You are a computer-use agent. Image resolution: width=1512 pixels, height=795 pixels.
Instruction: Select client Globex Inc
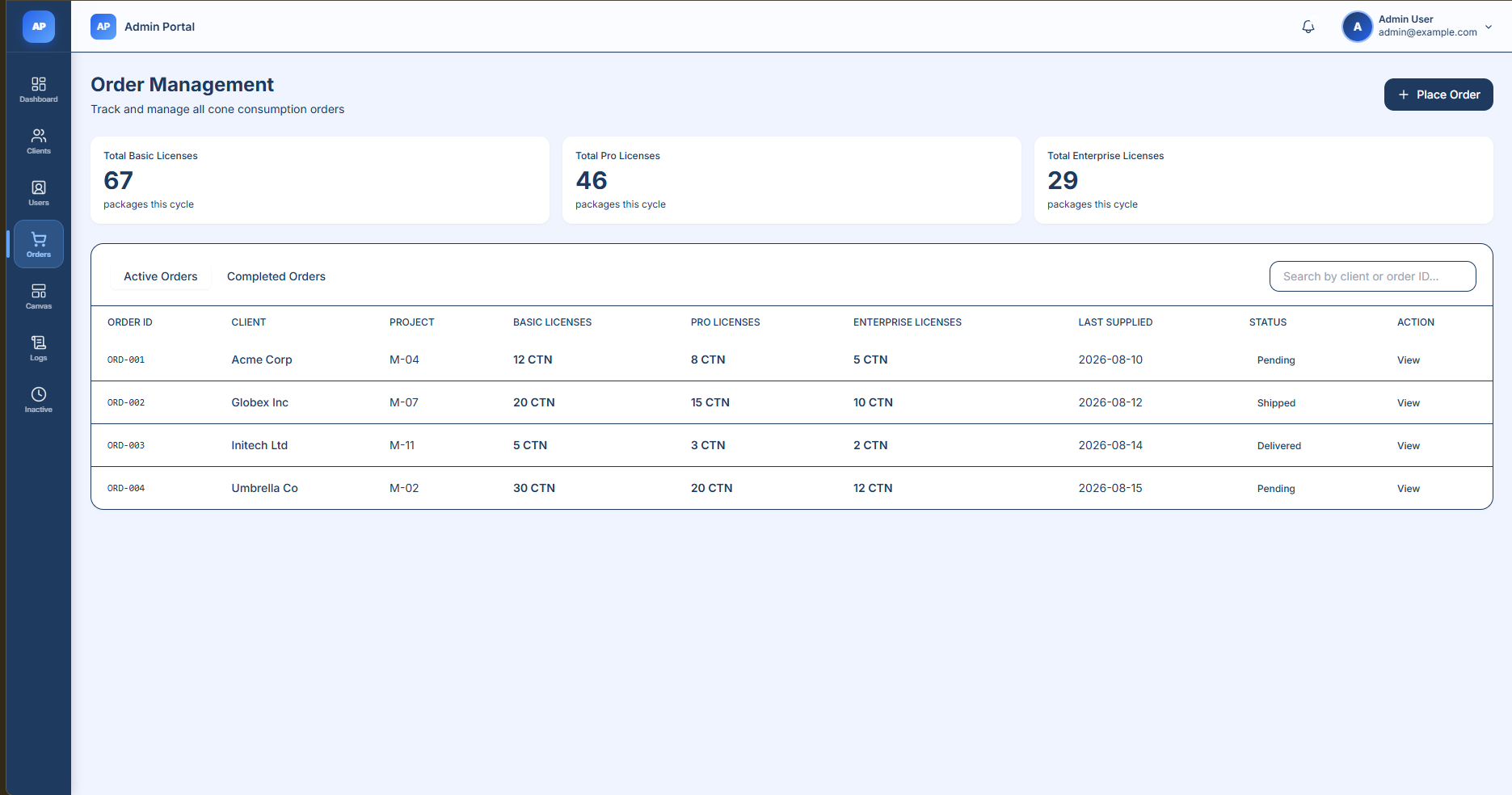point(260,402)
